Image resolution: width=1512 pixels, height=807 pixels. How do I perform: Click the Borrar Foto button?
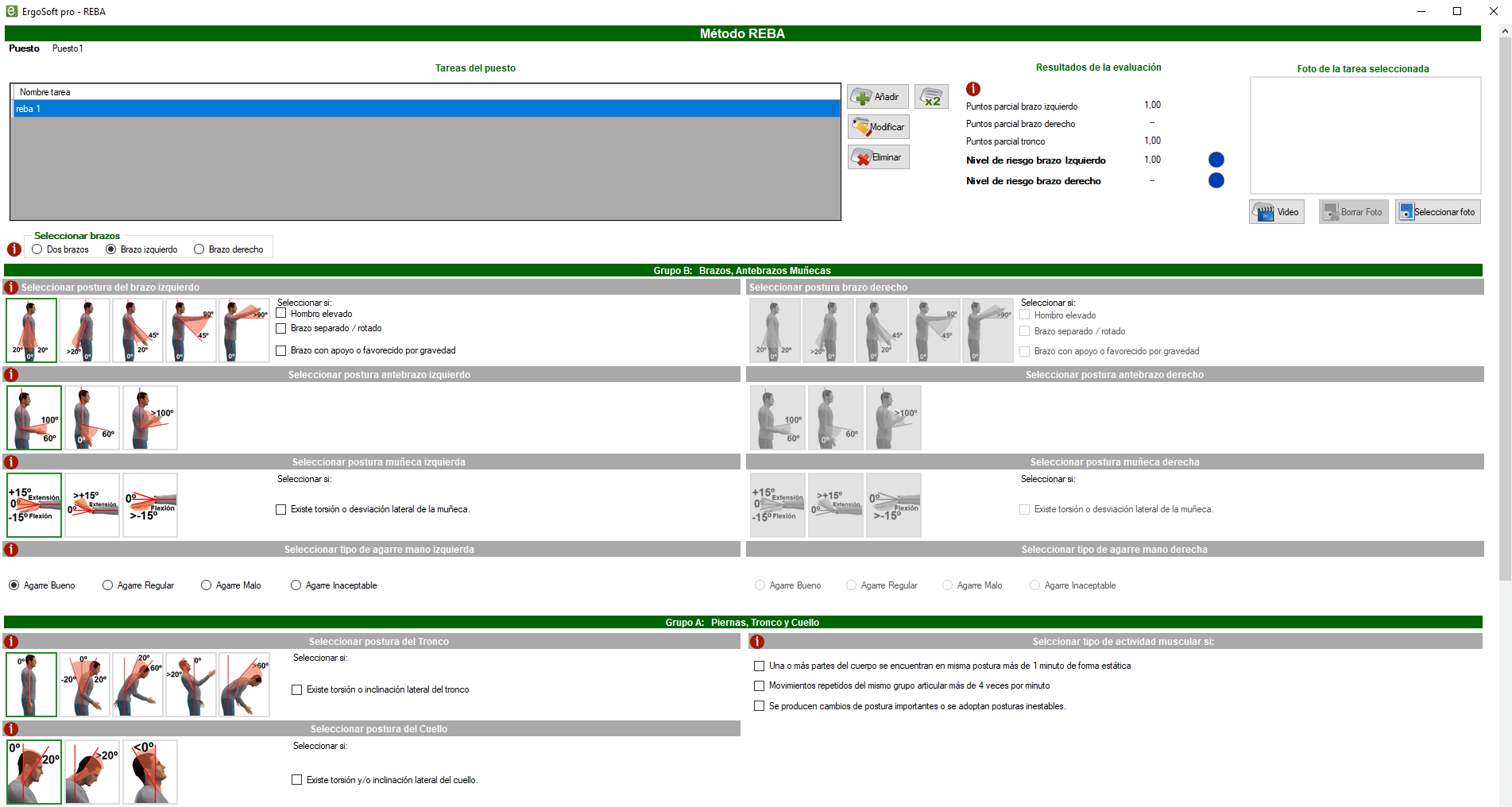click(x=1354, y=212)
